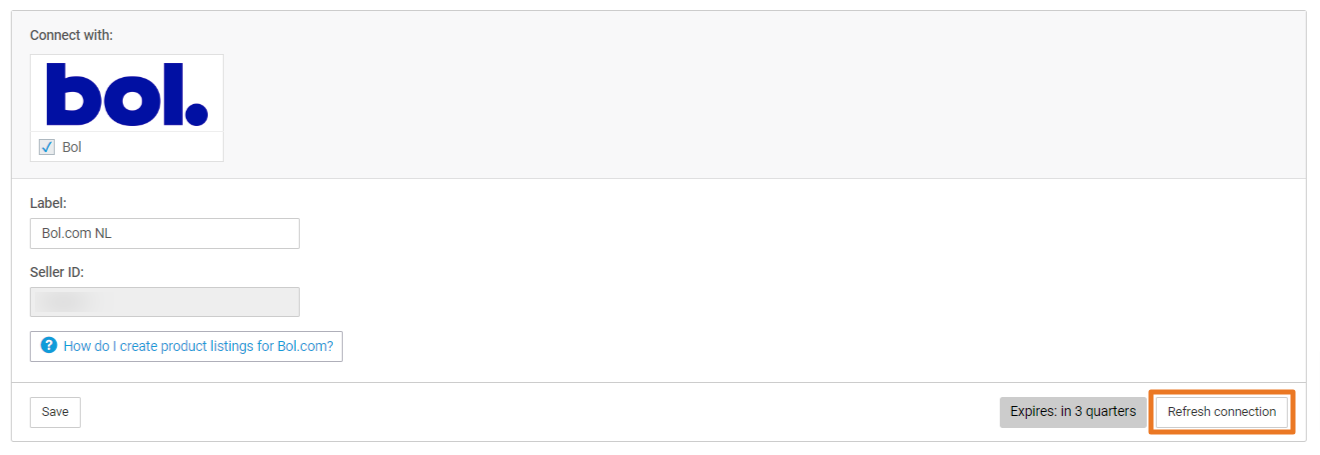Click the blue checkmark under the bol. logo

tap(47, 147)
